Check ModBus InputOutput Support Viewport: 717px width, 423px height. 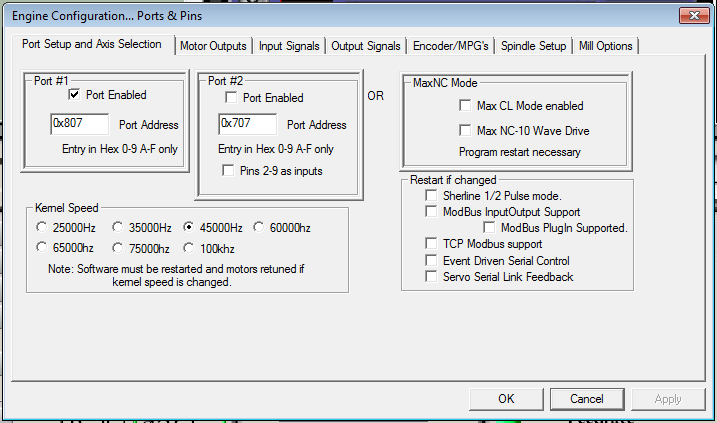click(x=431, y=212)
